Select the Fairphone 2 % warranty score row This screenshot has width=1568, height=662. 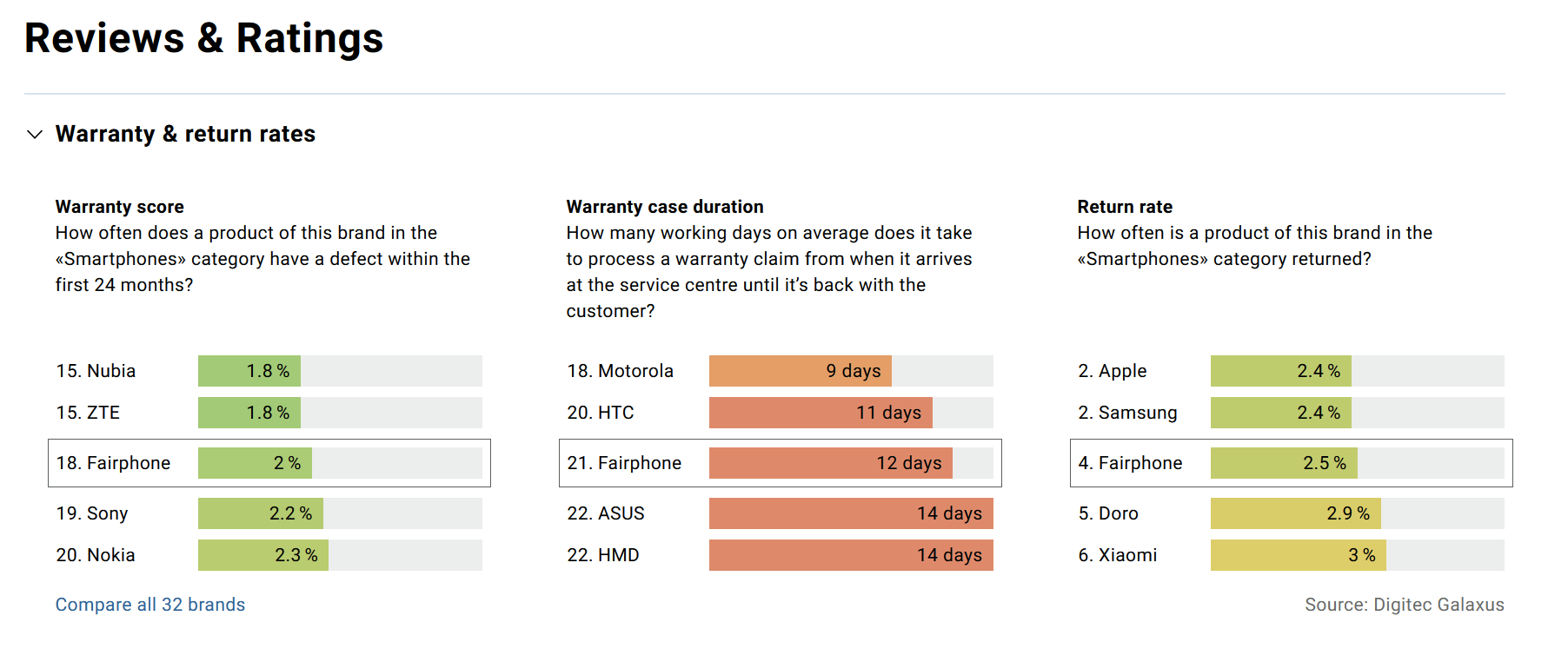(269, 463)
